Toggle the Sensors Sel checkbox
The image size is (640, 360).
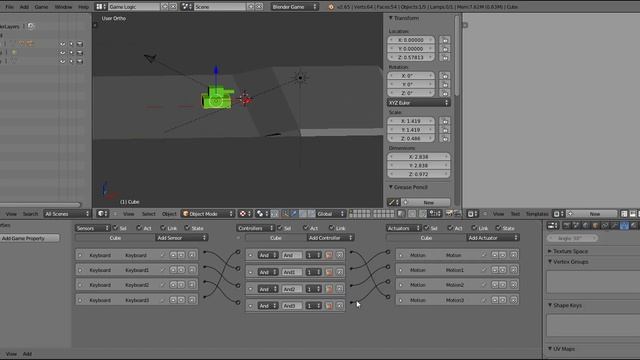click(116, 228)
